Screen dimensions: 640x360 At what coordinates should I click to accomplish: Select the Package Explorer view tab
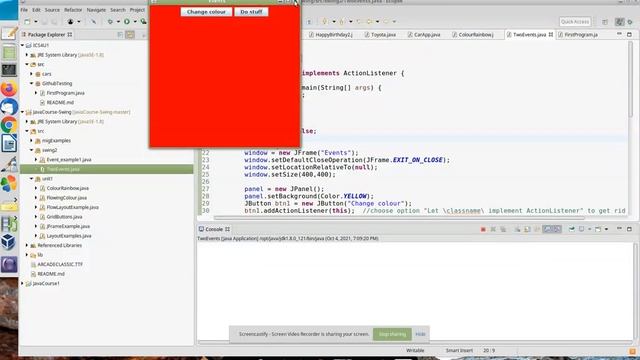click(x=47, y=35)
